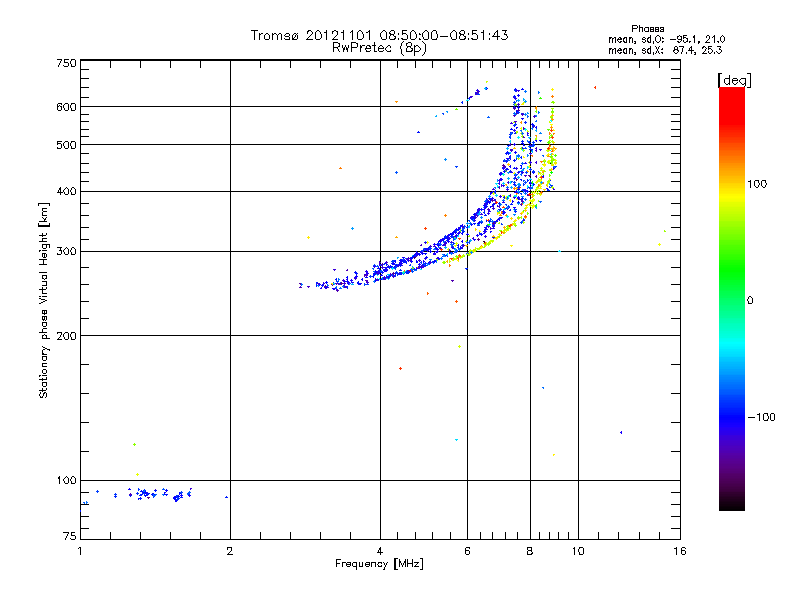
Task: Click the Phases statistics header
Action: click(x=647, y=29)
